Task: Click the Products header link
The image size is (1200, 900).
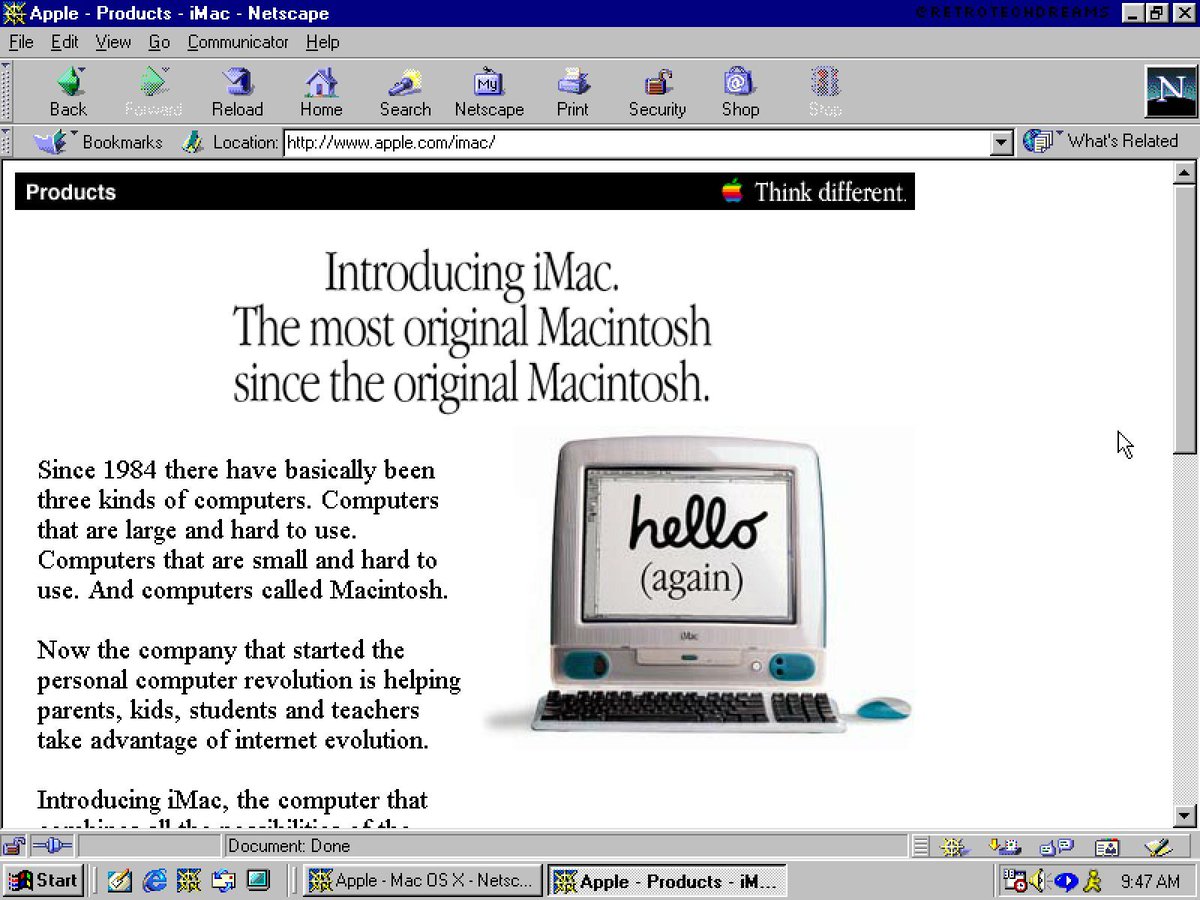Action: coord(71,193)
